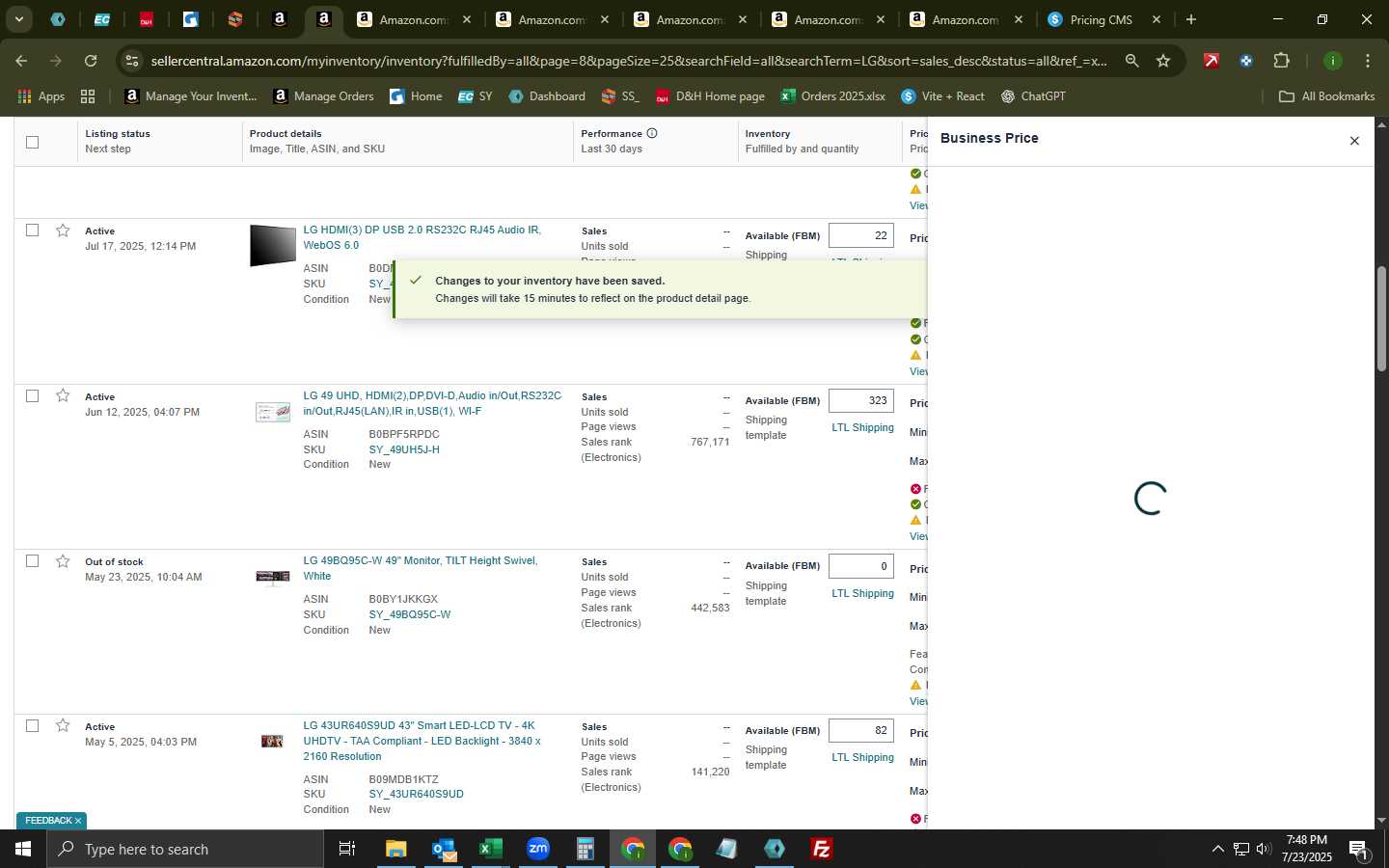Screen dimensions: 1389x868
Task: Select checkbox for LG 49BQ95C-W listing
Action: (32, 561)
